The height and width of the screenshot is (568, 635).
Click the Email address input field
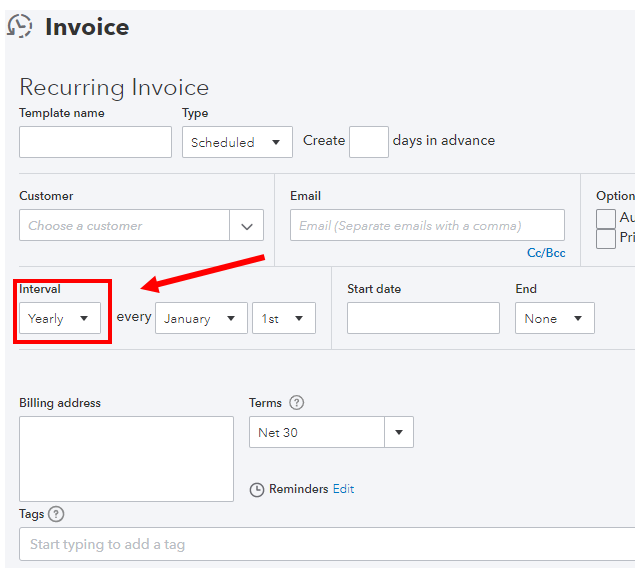(x=427, y=225)
